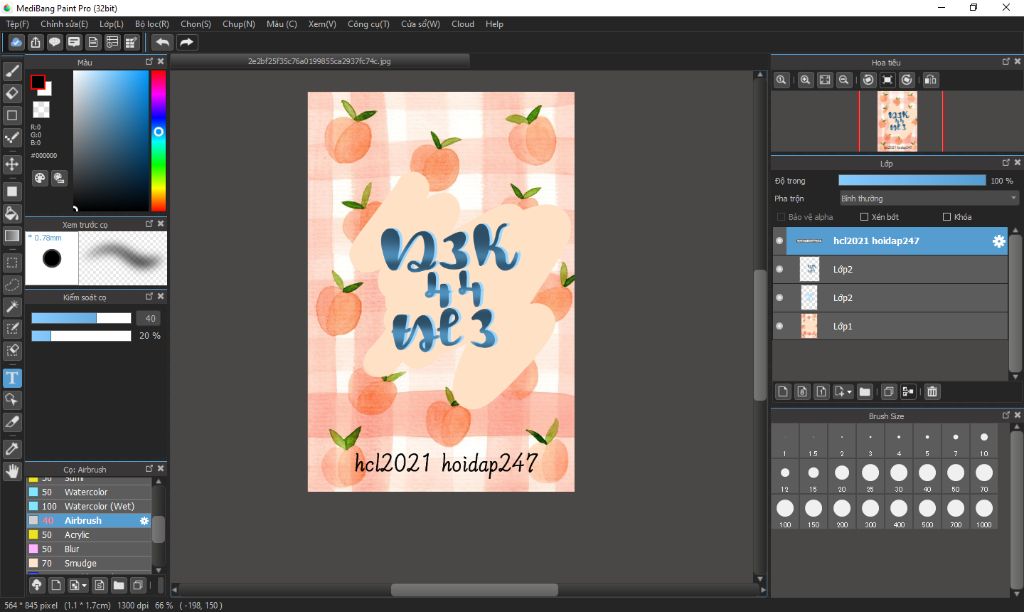Image resolution: width=1024 pixels, height=612 pixels.
Task: Open the Chỉnh sửa(E) menu
Action: (x=64, y=24)
